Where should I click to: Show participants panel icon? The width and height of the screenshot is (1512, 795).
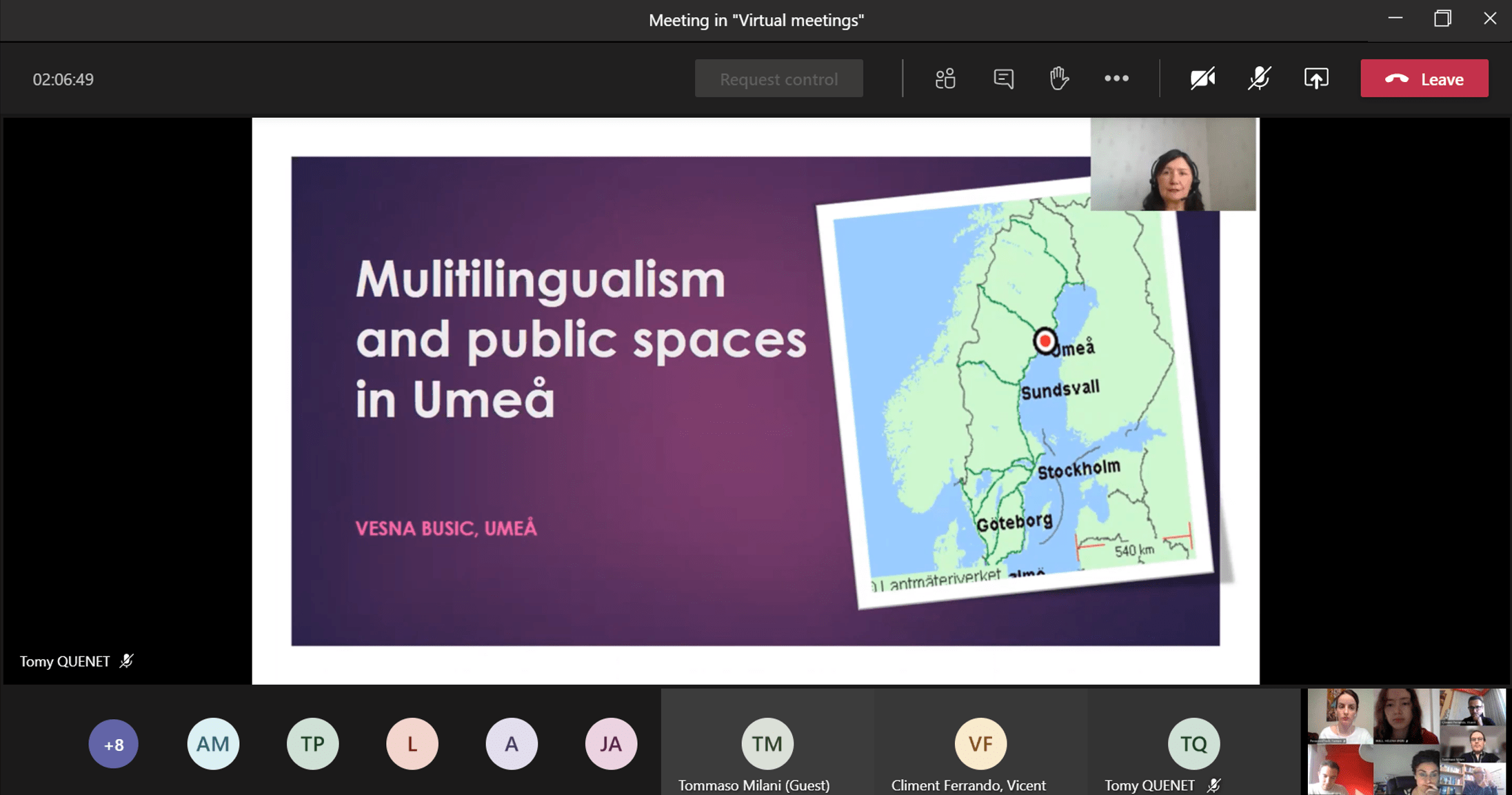(x=945, y=79)
